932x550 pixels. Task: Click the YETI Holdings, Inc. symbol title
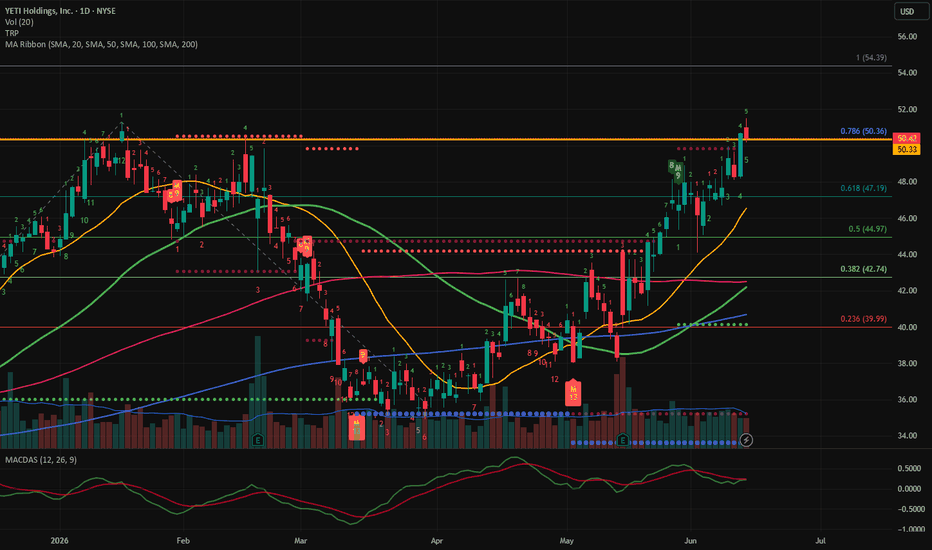(x=60, y=11)
